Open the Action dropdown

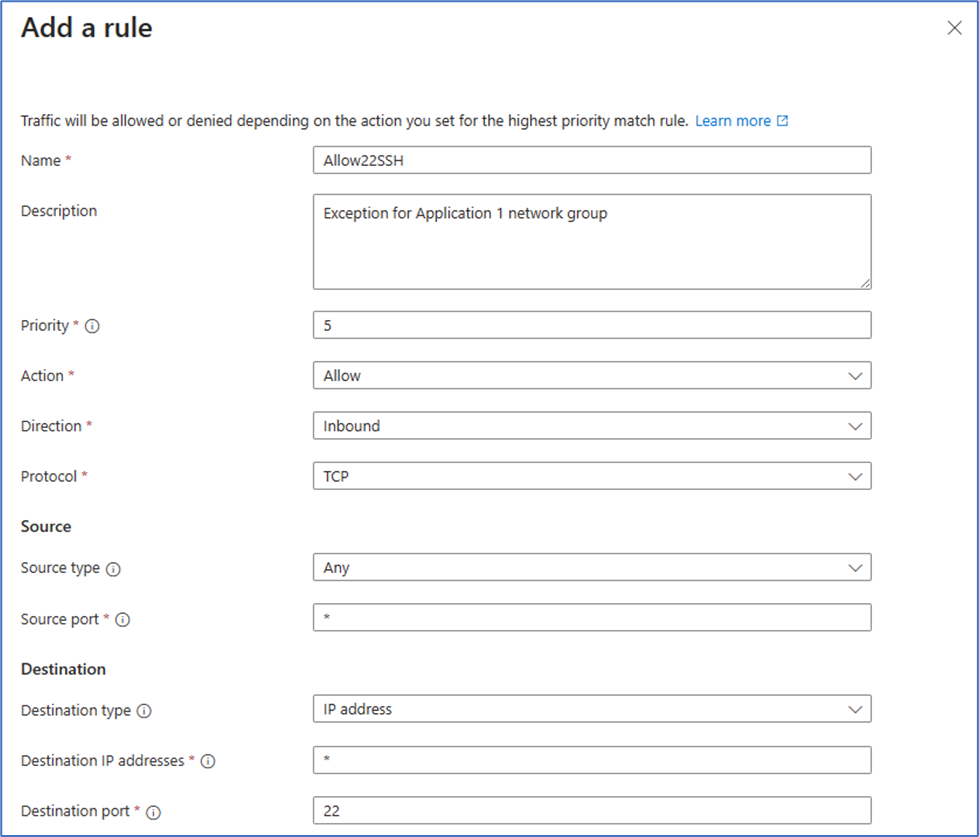pos(591,376)
